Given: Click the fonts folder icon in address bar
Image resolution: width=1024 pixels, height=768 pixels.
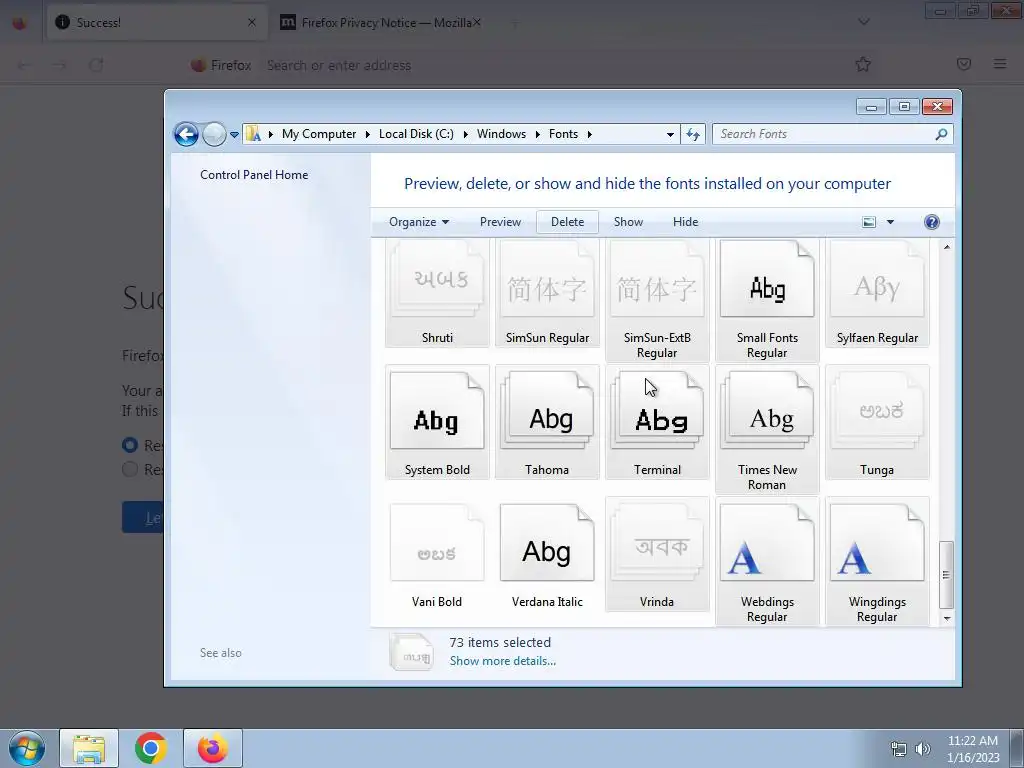Looking at the screenshot, I should pyautogui.click(x=253, y=135).
